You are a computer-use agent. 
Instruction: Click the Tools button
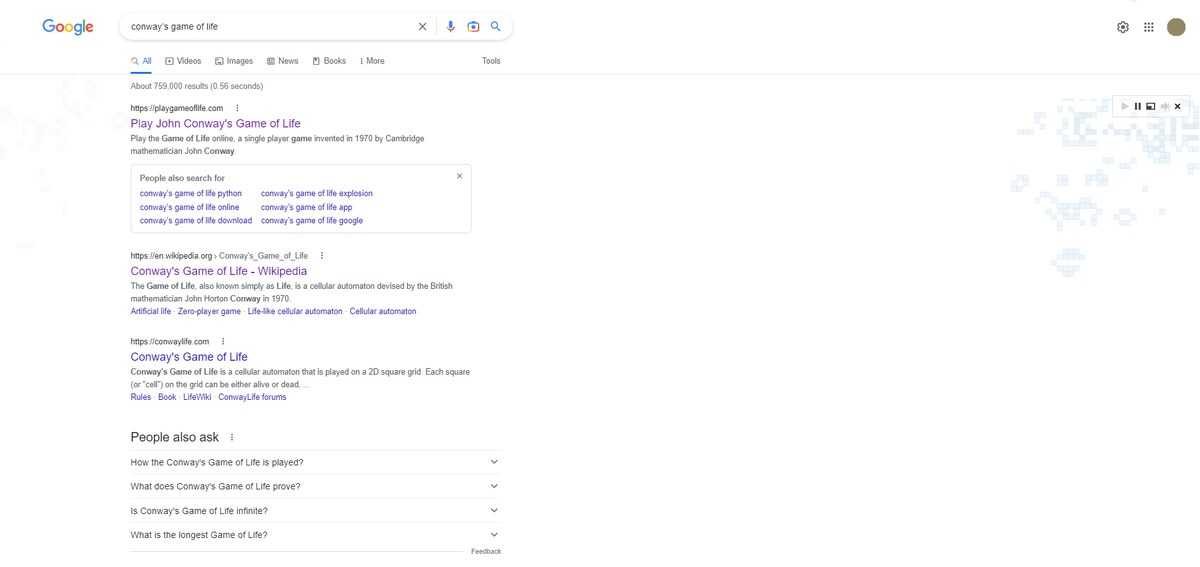tap(491, 61)
